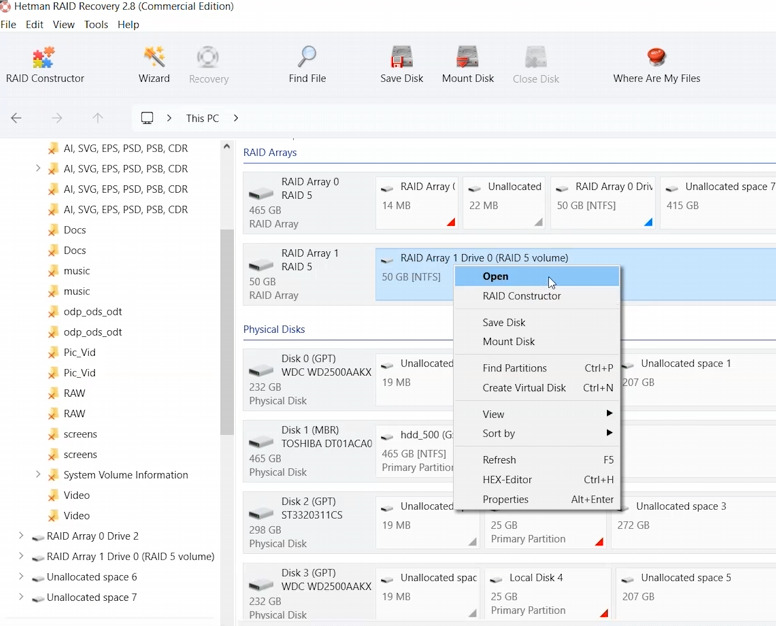Click the Recovery toolbar icon
This screenshot has width=776, height=626.
(x=208, y=65)
